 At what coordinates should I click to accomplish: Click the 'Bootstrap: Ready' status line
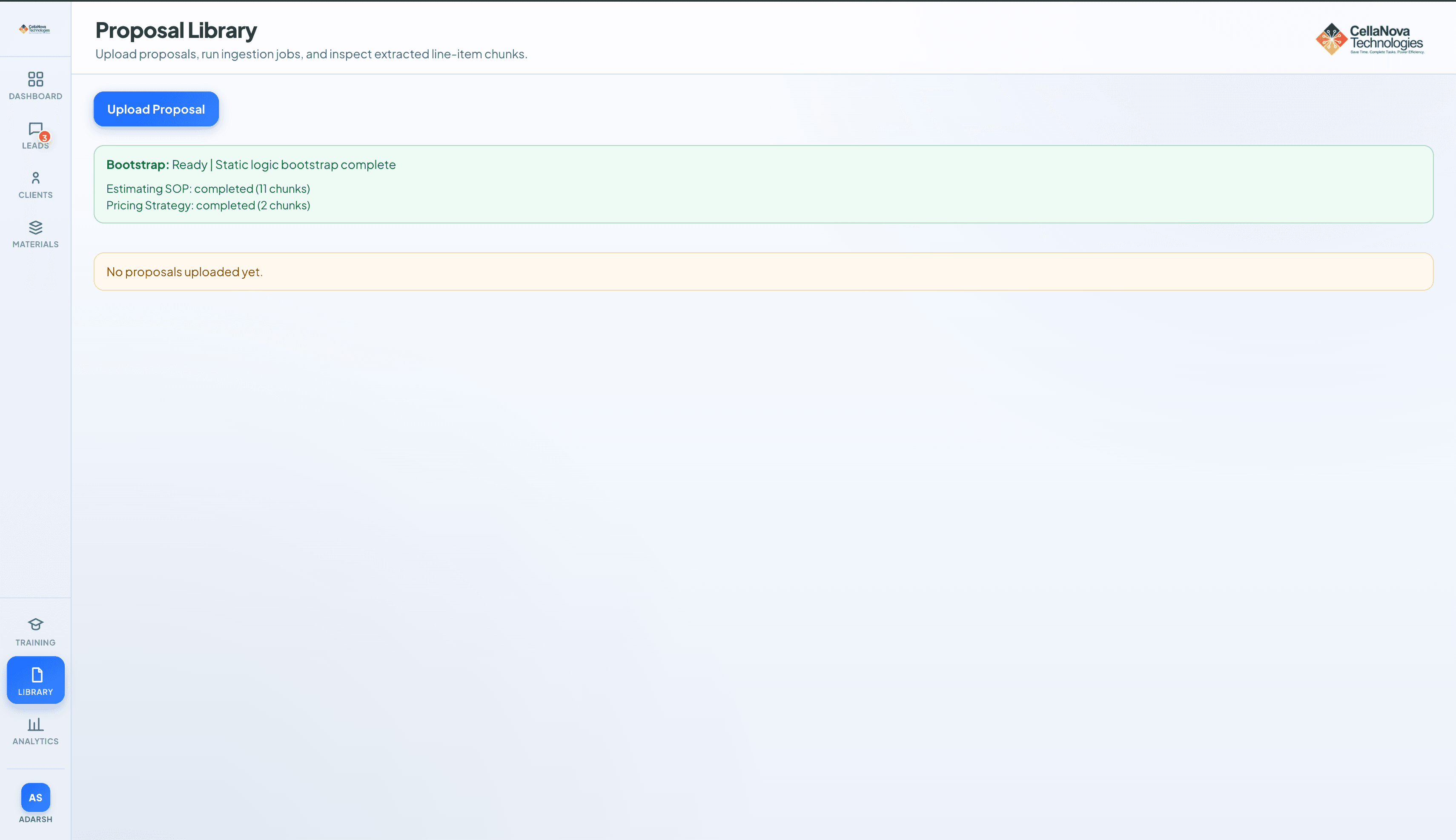pyautogui.click(x=251, y=164)
